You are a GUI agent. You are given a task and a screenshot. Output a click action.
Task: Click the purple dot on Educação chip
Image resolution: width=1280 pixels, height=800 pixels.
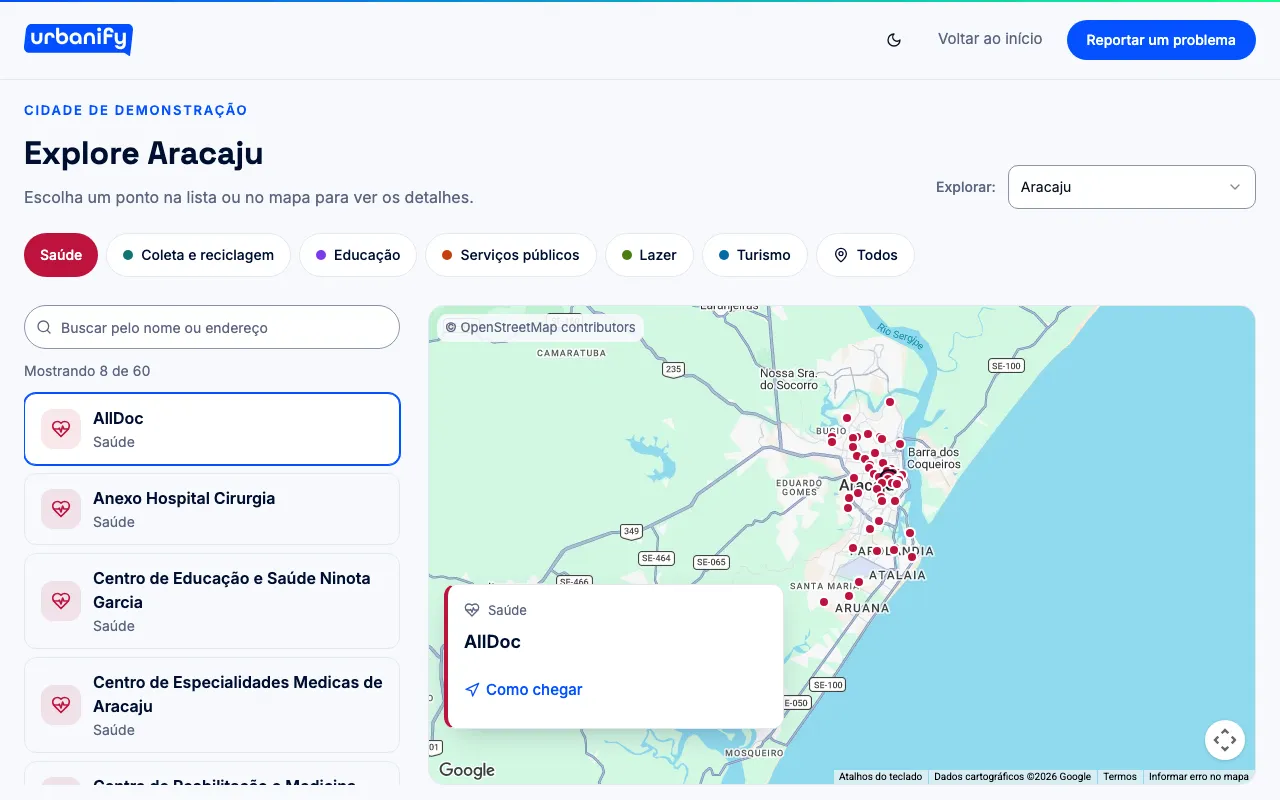(321, 255)
